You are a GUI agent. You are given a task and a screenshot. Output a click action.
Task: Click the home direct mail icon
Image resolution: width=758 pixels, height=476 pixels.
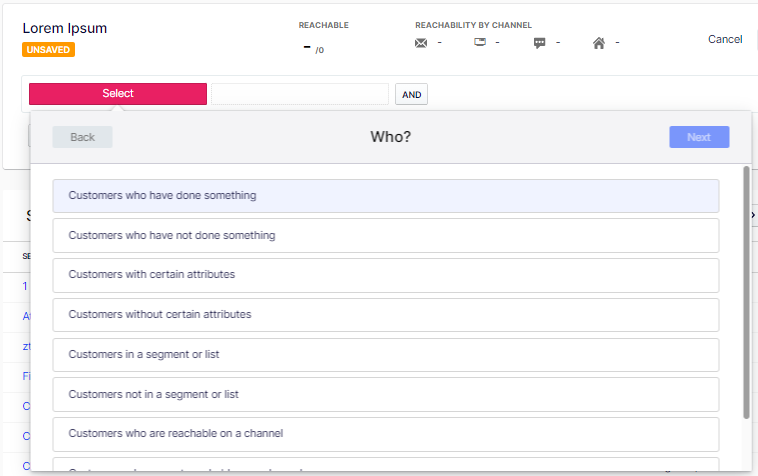[599, 43]
